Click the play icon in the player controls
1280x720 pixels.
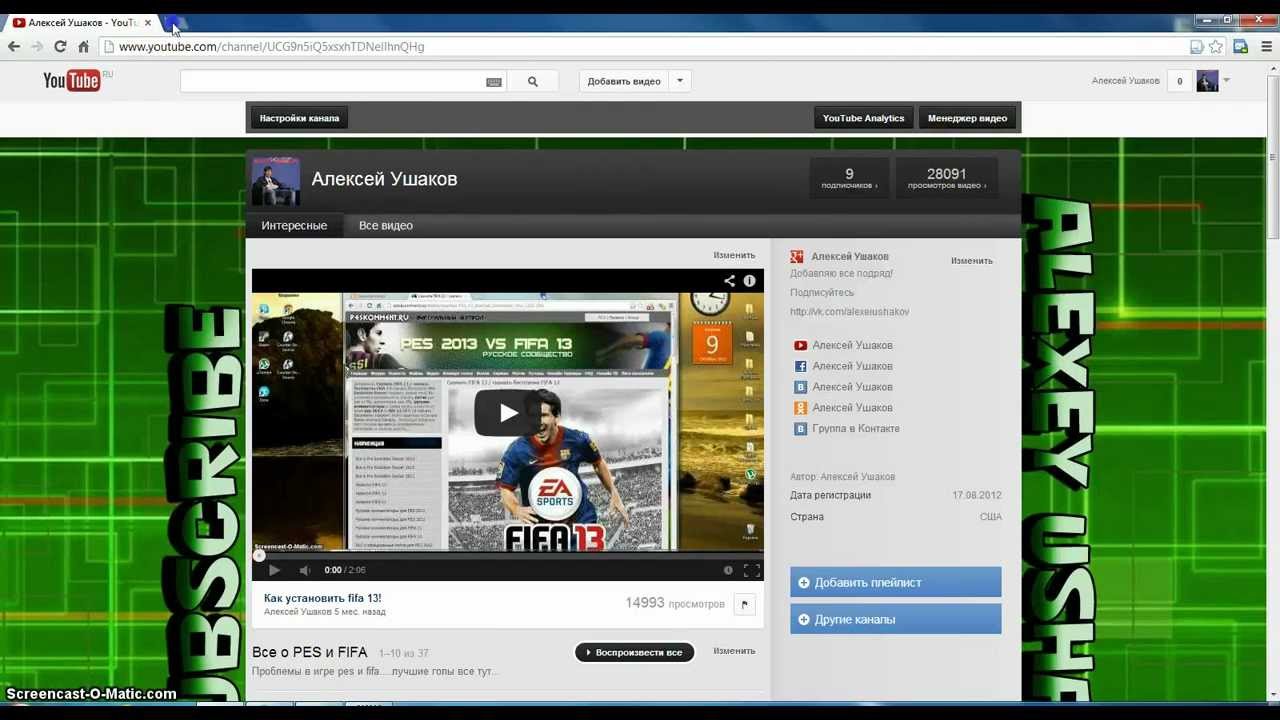click(x=274, y=570)
